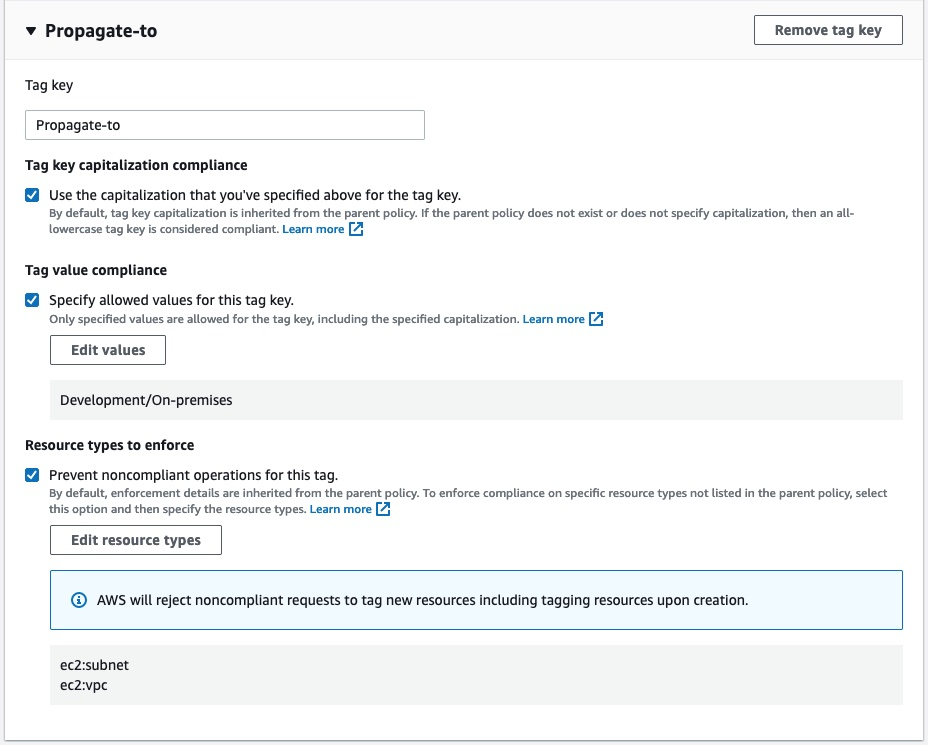Open the Edit resource types dialog

pos(135,540)
